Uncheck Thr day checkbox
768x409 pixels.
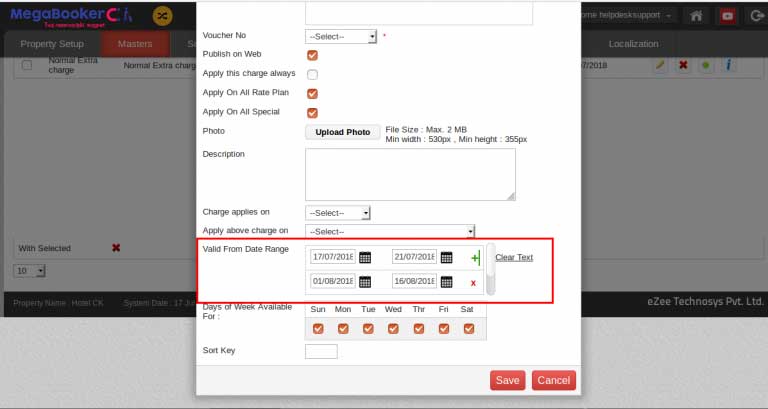click(419, 329)
